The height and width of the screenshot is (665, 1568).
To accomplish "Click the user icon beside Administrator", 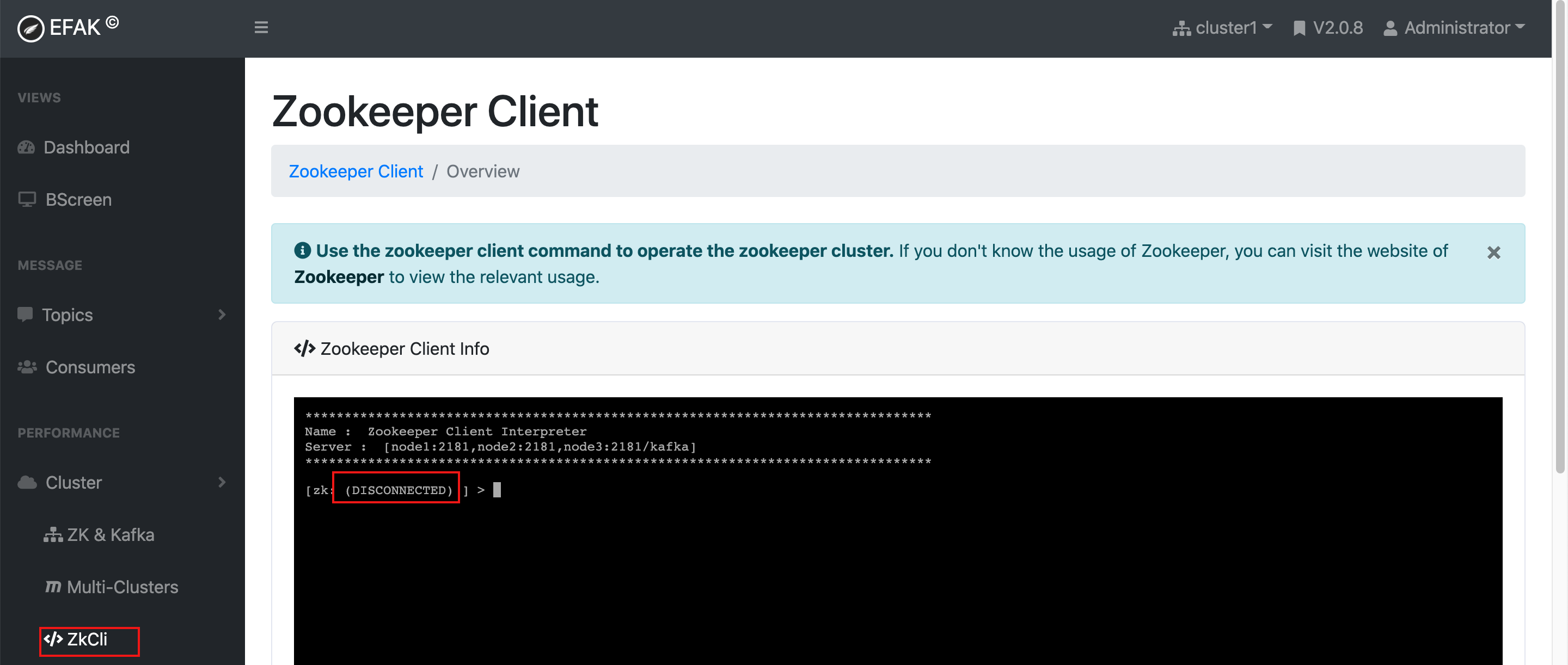I will pyautogui.click(x=1391, y=29).
